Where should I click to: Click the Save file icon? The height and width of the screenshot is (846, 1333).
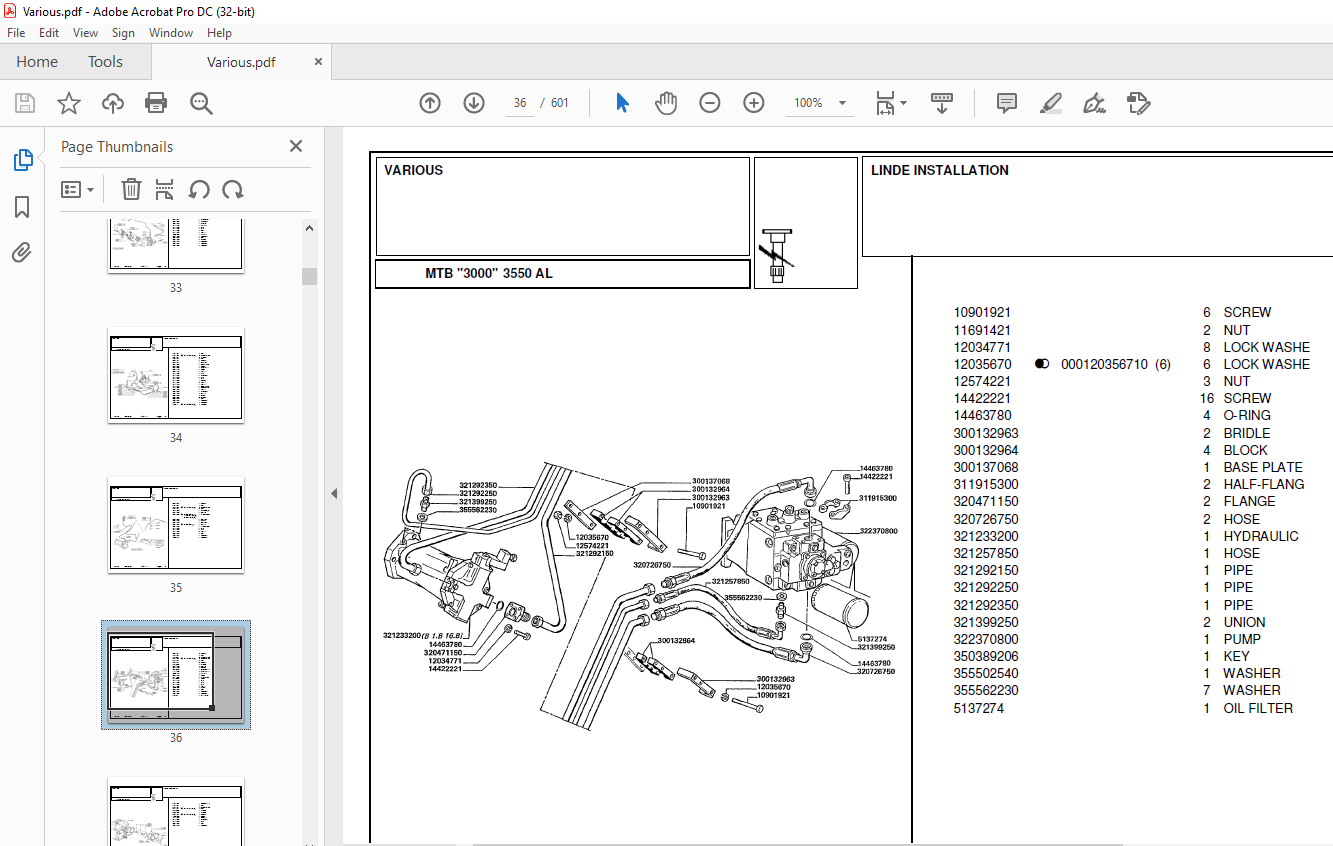[25, 103]
